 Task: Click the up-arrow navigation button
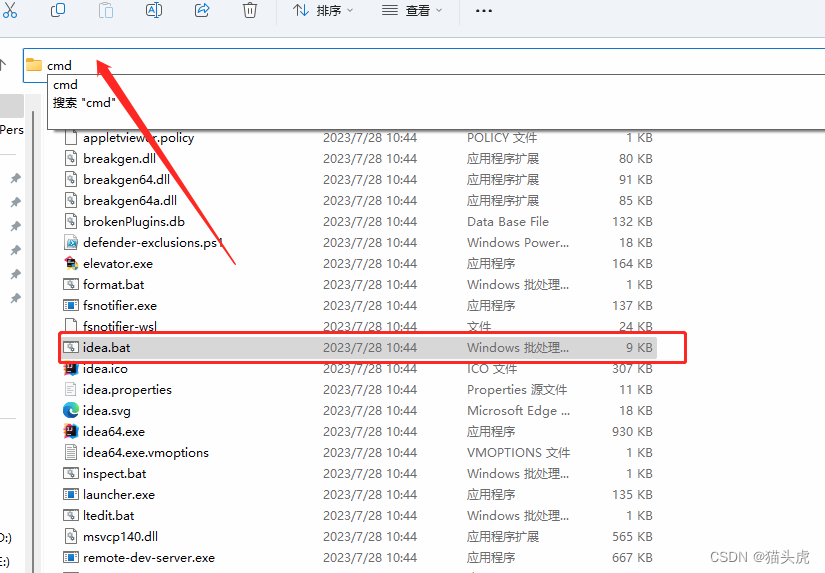[3, 65]
